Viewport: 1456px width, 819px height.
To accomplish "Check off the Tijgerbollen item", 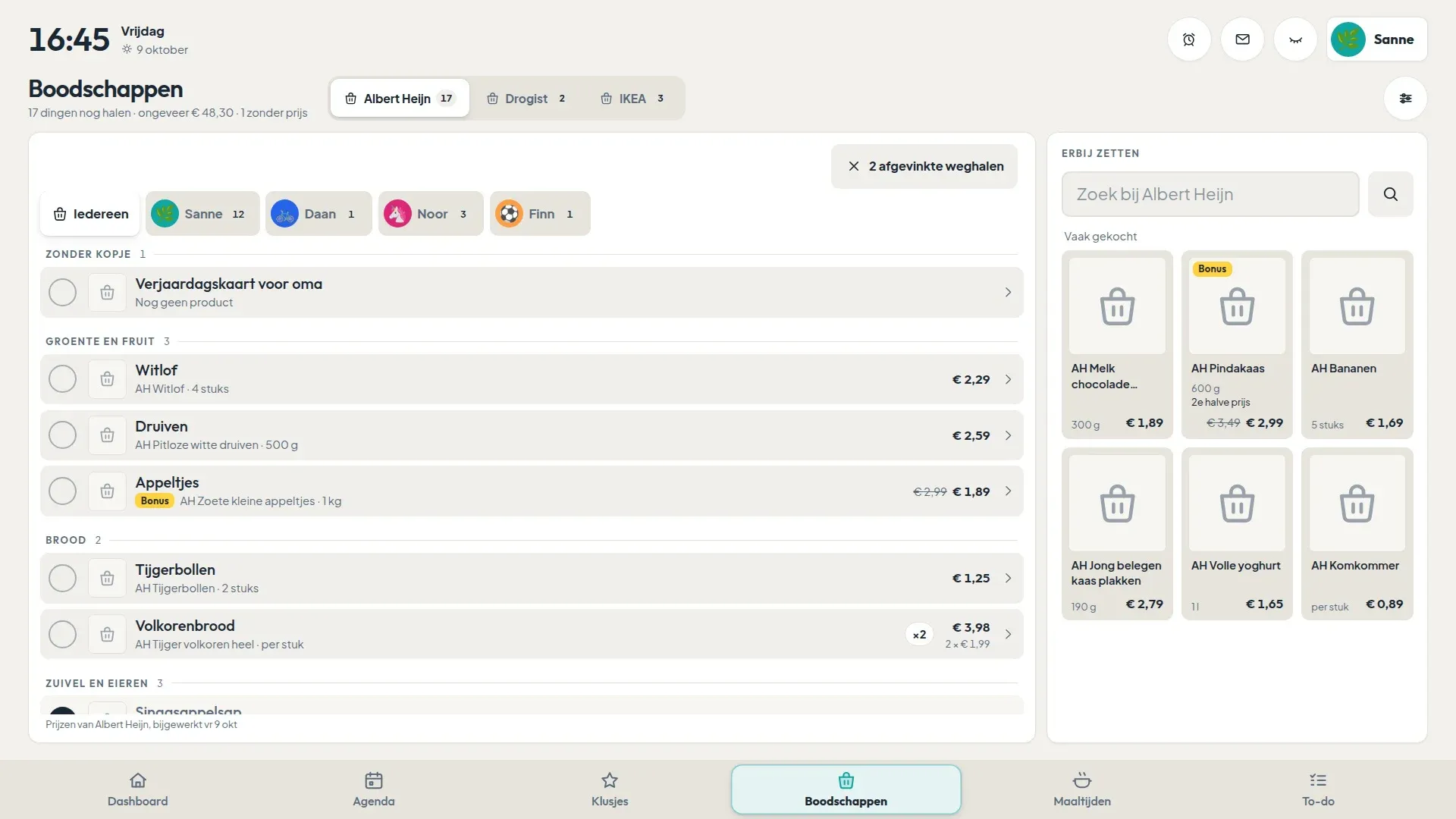I will click(x=62, y=579).
